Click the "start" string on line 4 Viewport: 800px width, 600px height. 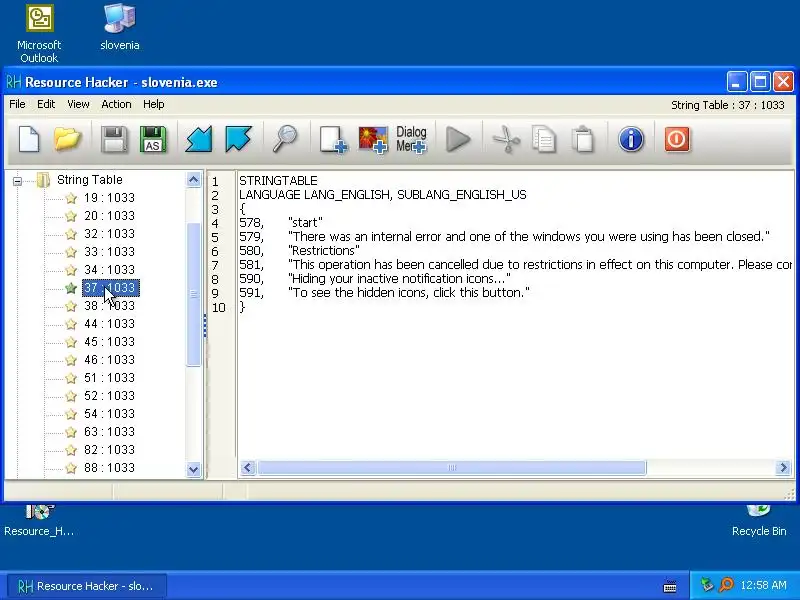tap(305, 222)
